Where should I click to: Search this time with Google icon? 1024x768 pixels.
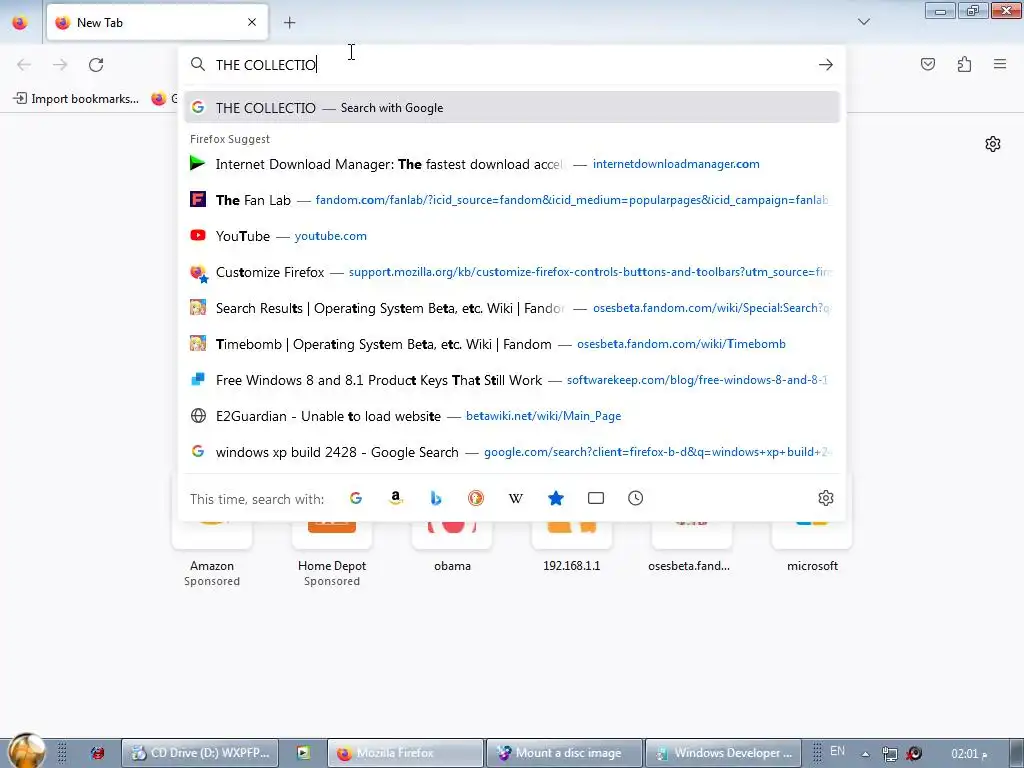point(356,498)
